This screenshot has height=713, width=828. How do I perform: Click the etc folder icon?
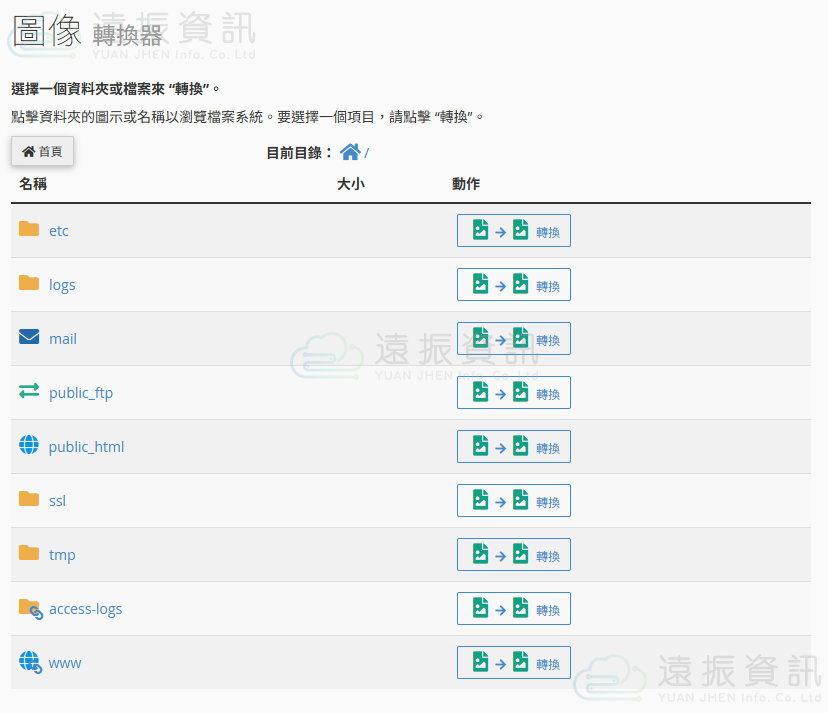[x=29, y=230]
